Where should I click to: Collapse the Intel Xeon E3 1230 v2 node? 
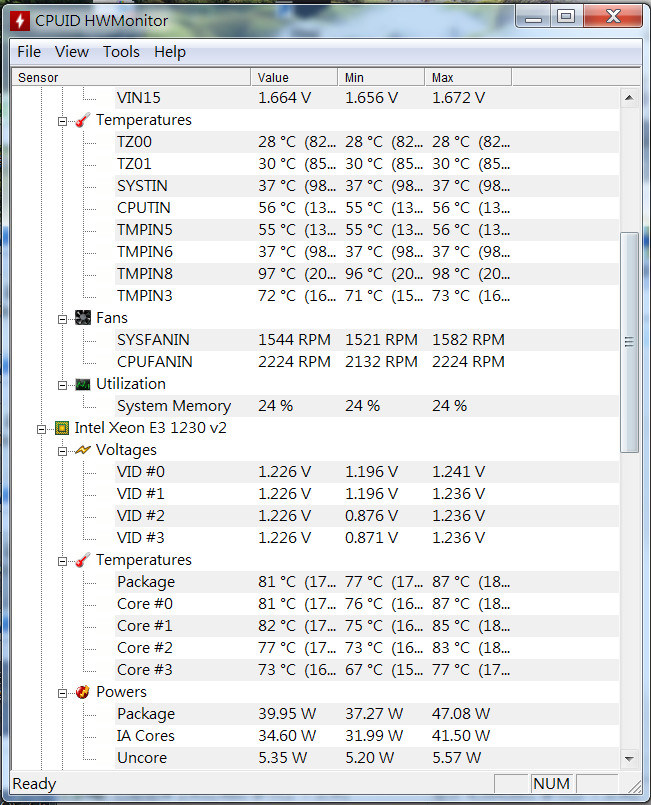tap(42, 429)
